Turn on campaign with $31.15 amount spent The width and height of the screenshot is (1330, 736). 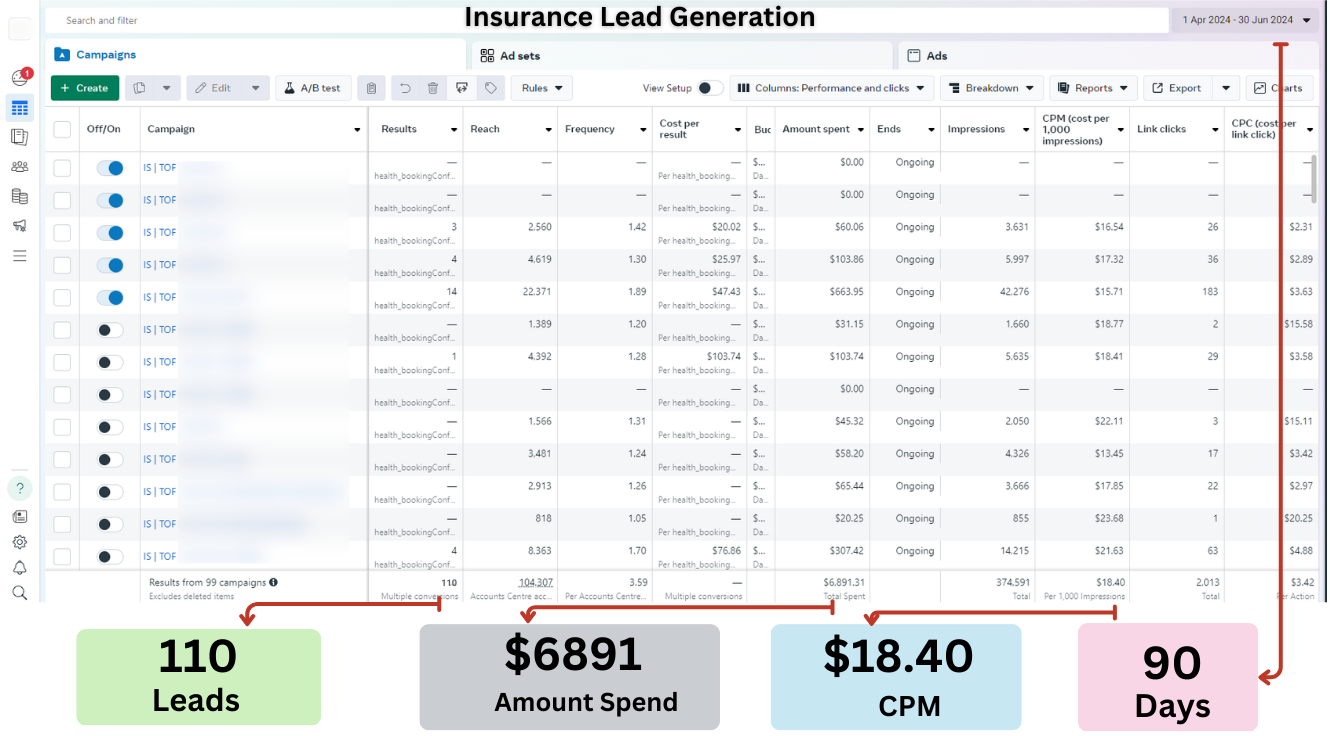(x=110, y=330)
